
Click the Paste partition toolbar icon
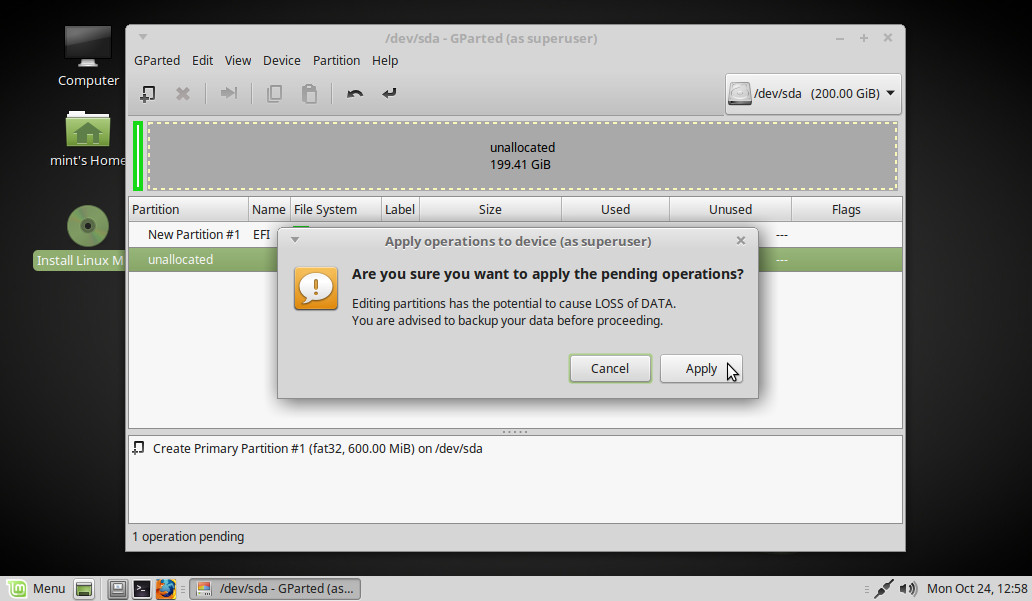pos(310,94)
